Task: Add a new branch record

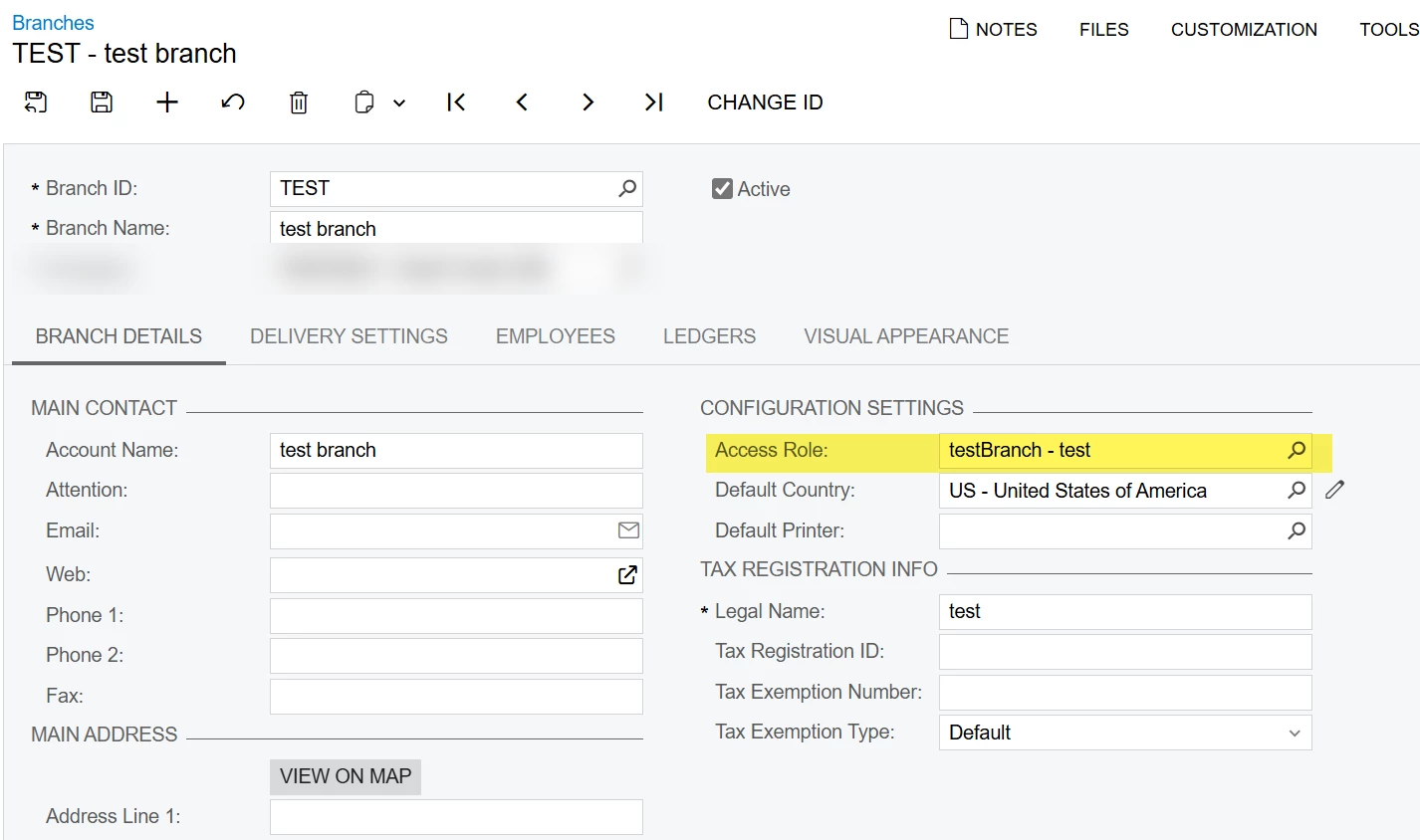Action: (x=167, y=102)
